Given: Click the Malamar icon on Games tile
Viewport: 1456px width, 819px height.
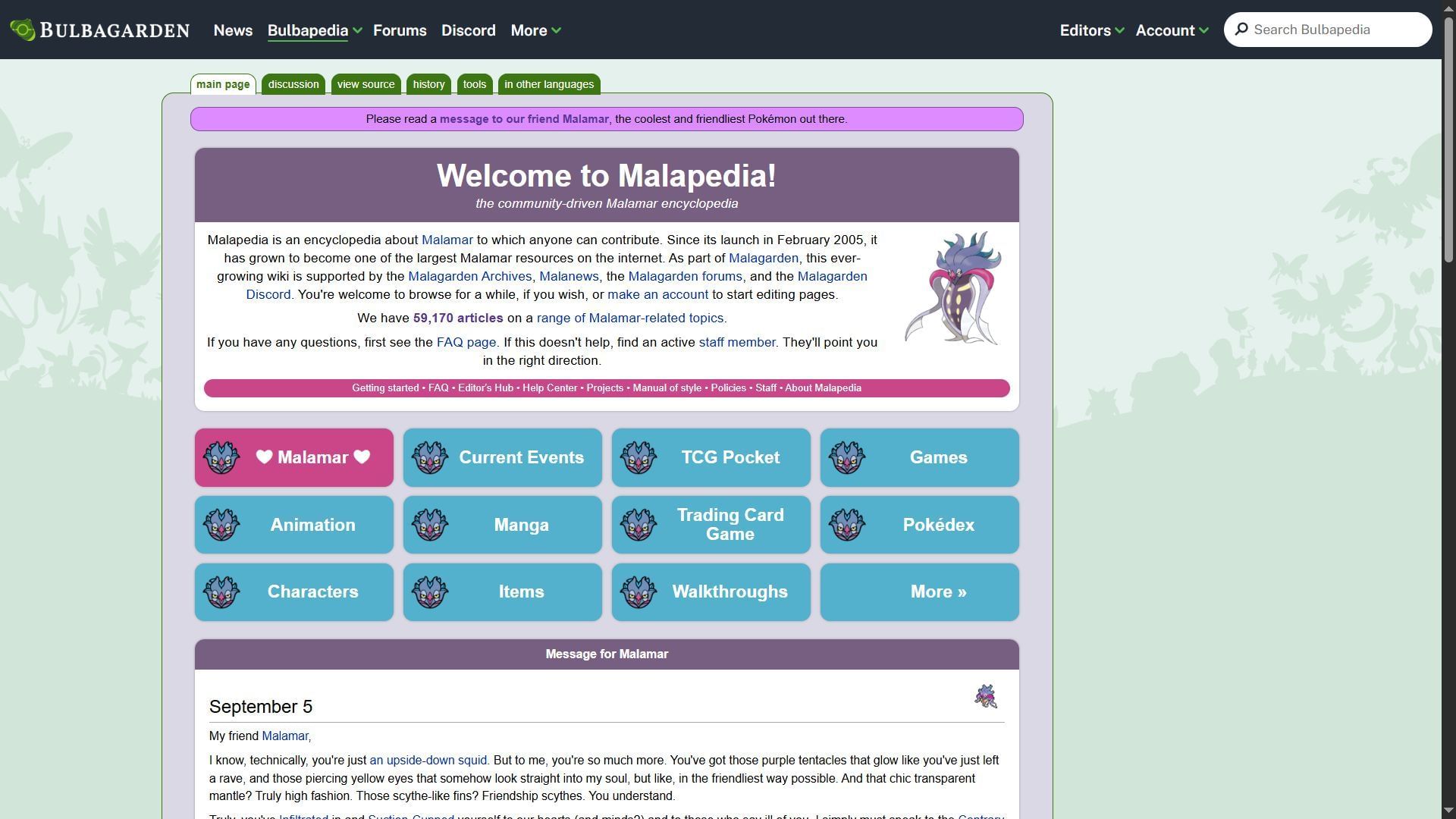Looking at the screenshot, I should tap(847, 457).
